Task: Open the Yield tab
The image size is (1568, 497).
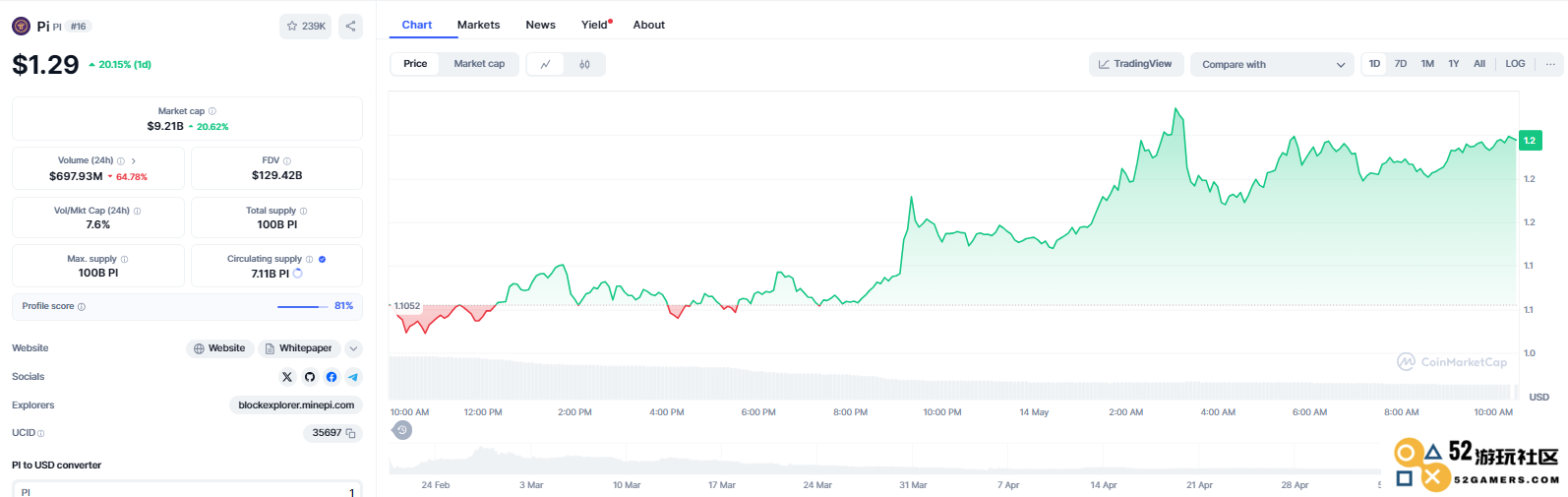Action: 596,25
